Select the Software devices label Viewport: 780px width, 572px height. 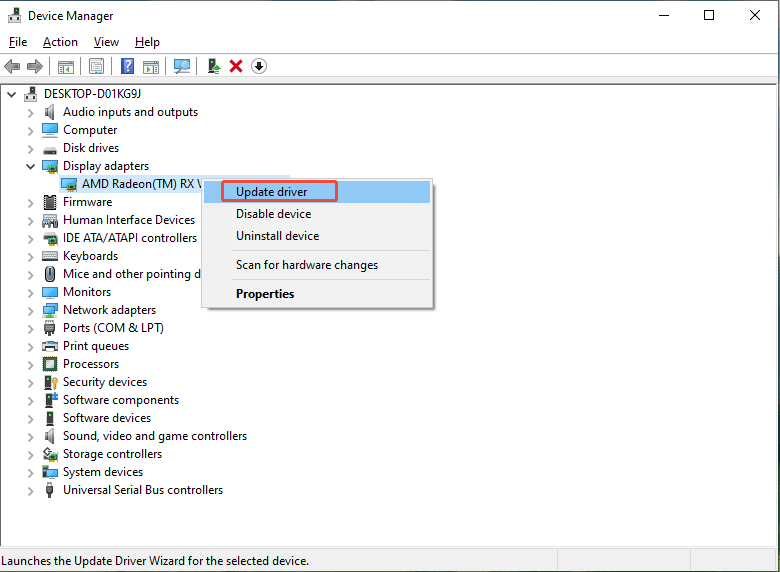[107, 418]
